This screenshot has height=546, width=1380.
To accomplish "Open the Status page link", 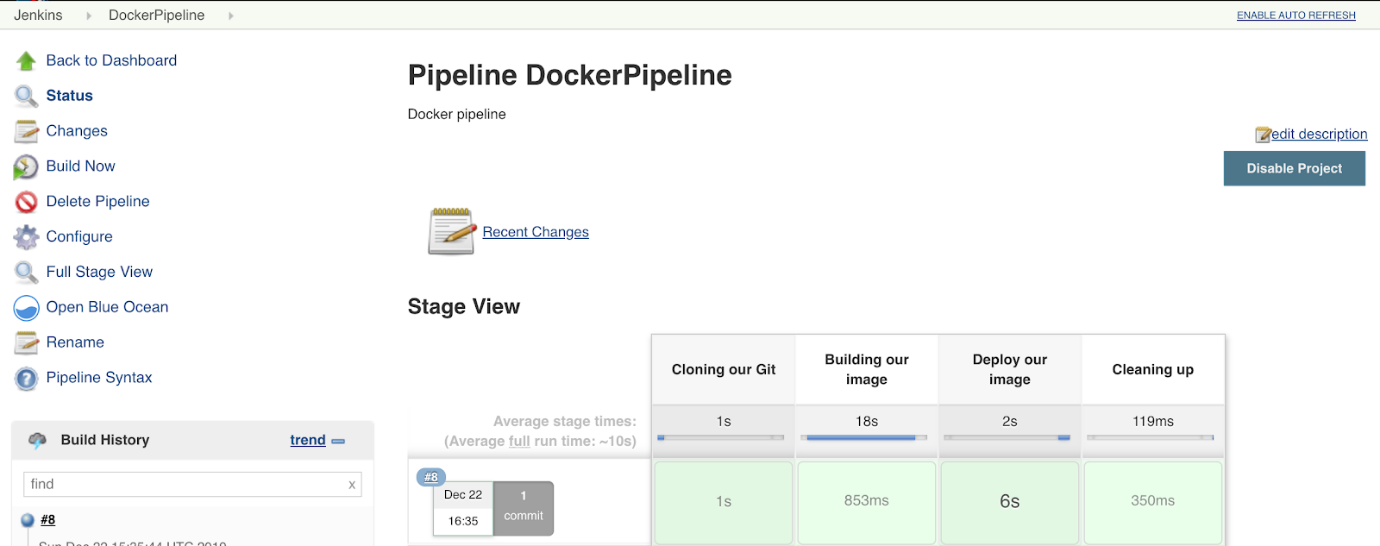I will [x=69, y=95].
